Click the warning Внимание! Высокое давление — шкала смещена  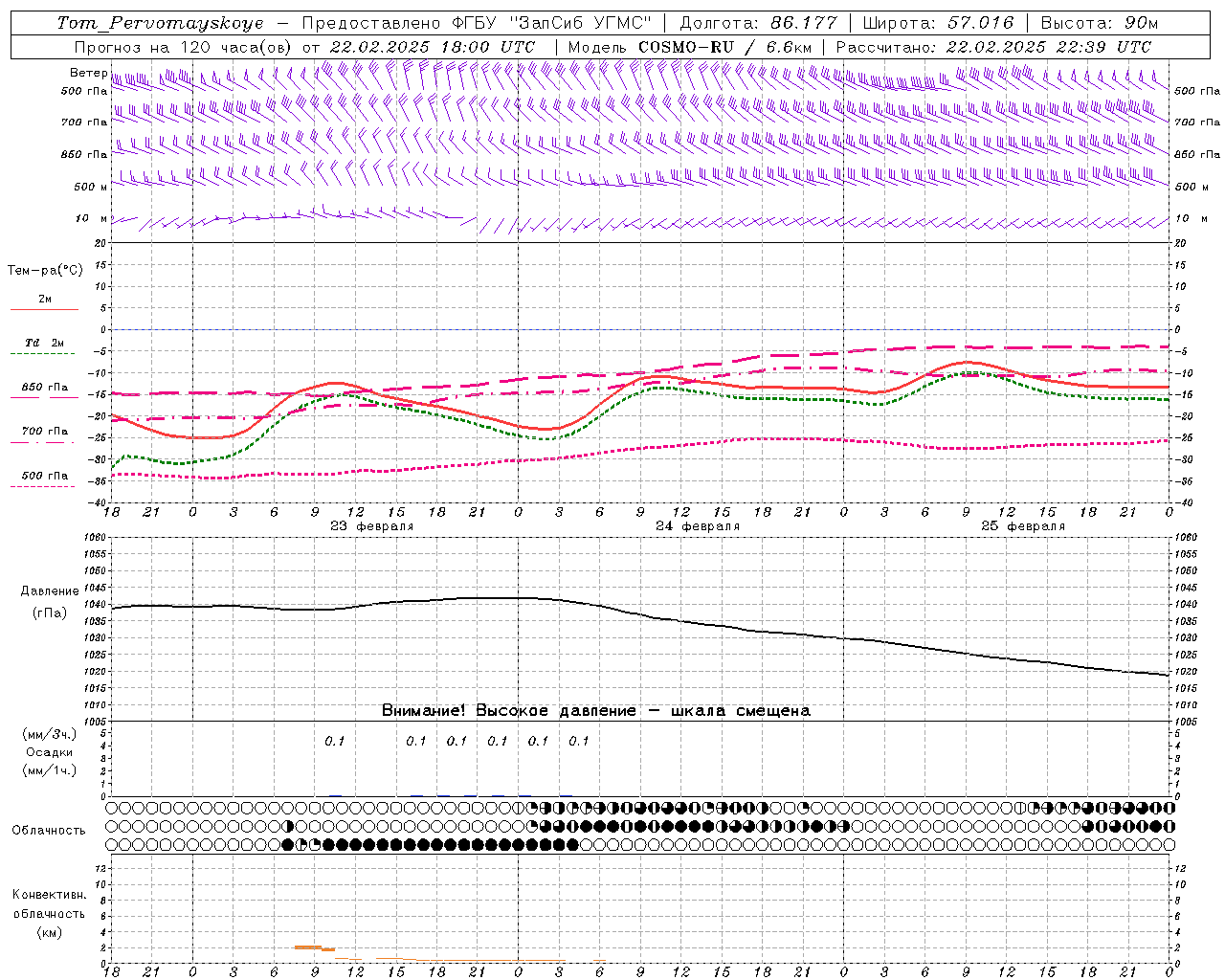[x=595, y=710]
